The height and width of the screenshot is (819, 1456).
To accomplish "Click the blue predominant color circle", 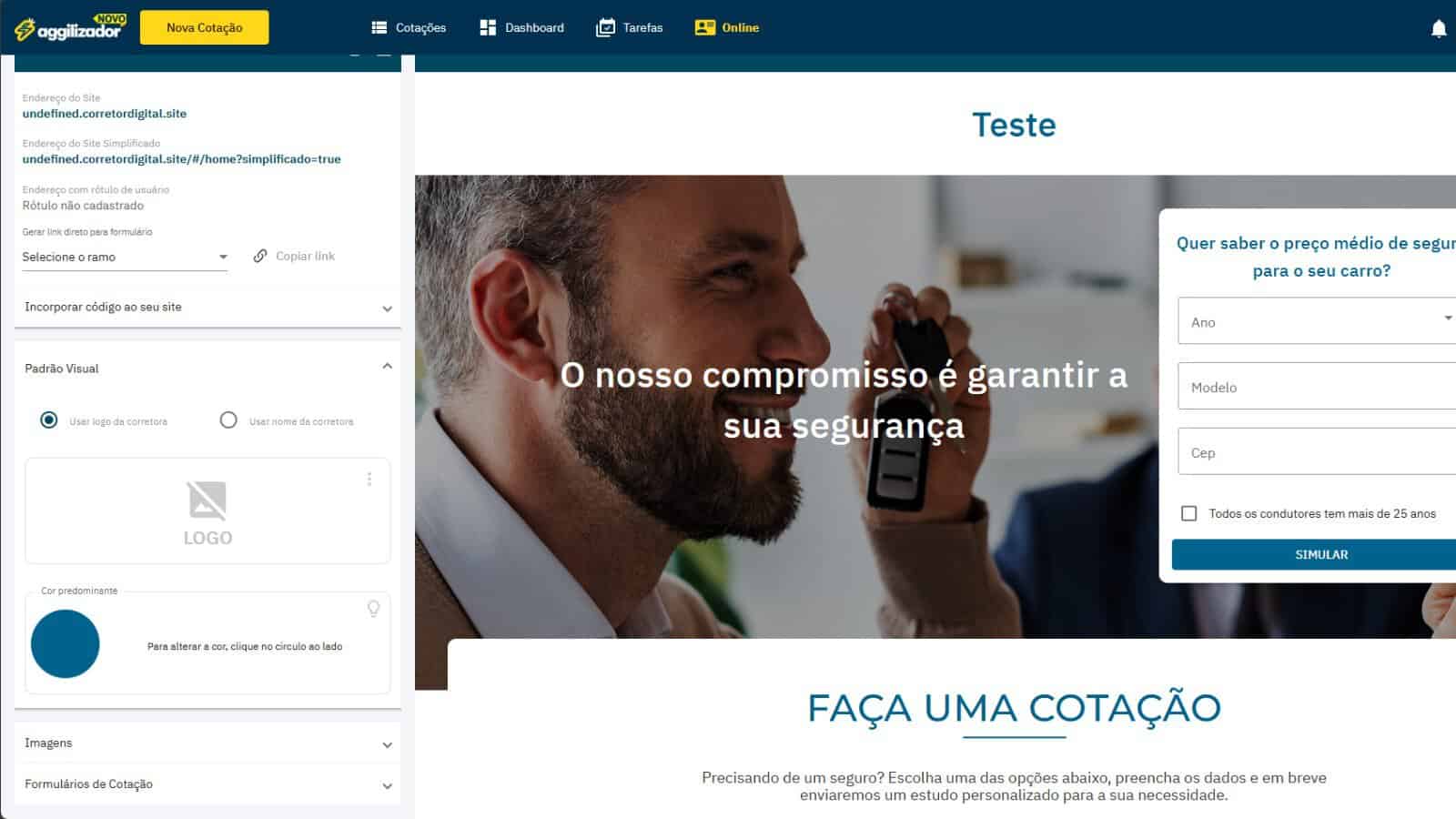I will click(66, 643).
